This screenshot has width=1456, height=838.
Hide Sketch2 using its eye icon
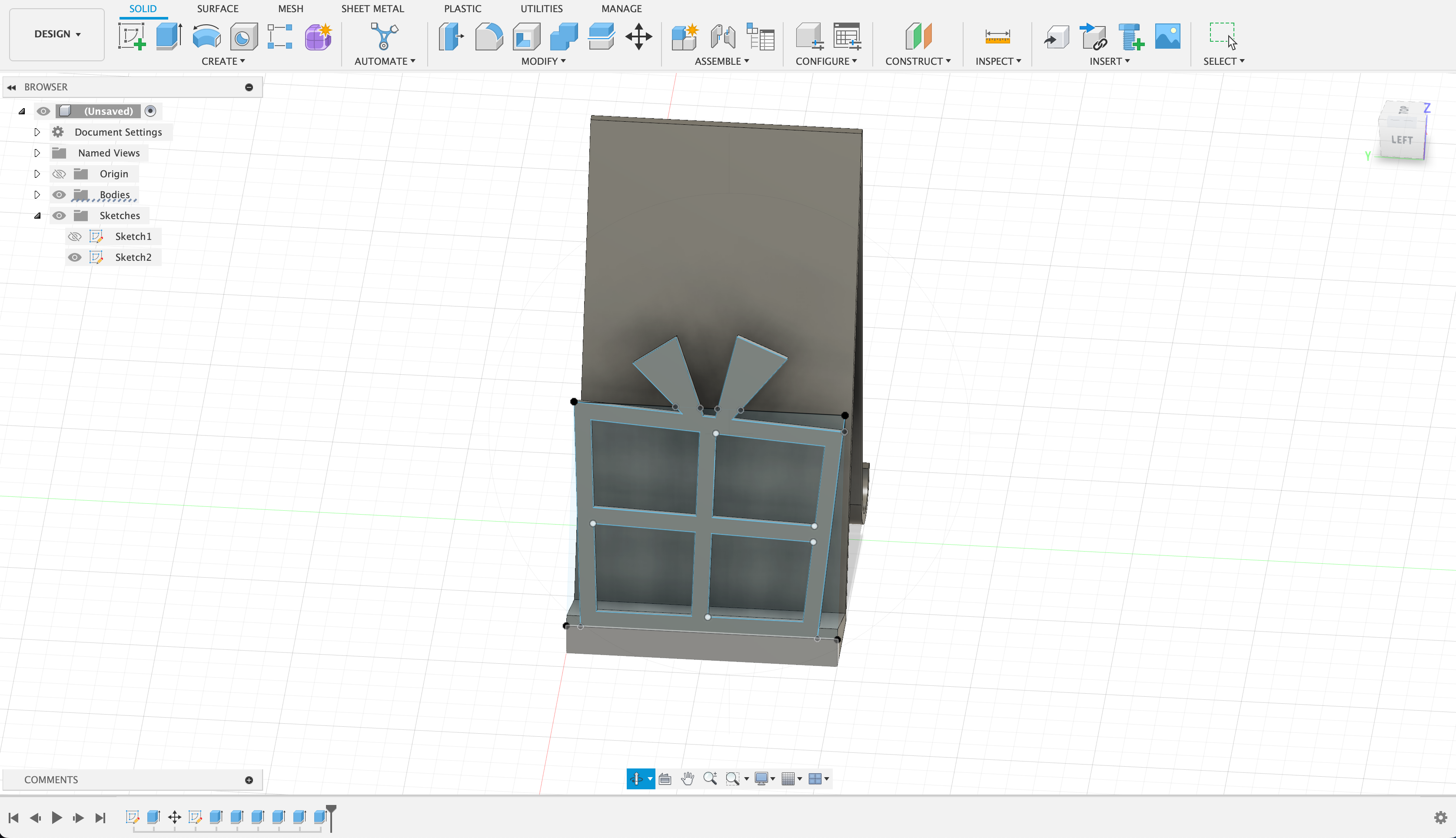[75, 257]
